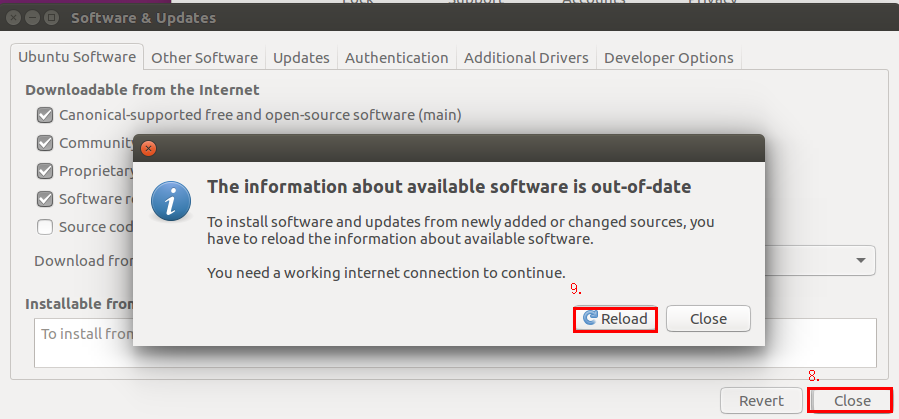Click the window close button in title bar
The width and height of the screenshot is (899, 419).
13,18
